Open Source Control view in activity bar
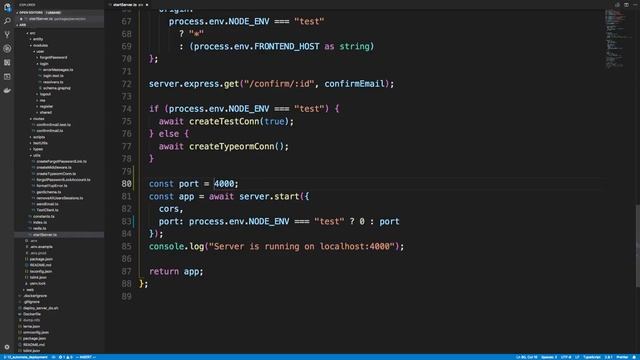 (x=7, y=35)
